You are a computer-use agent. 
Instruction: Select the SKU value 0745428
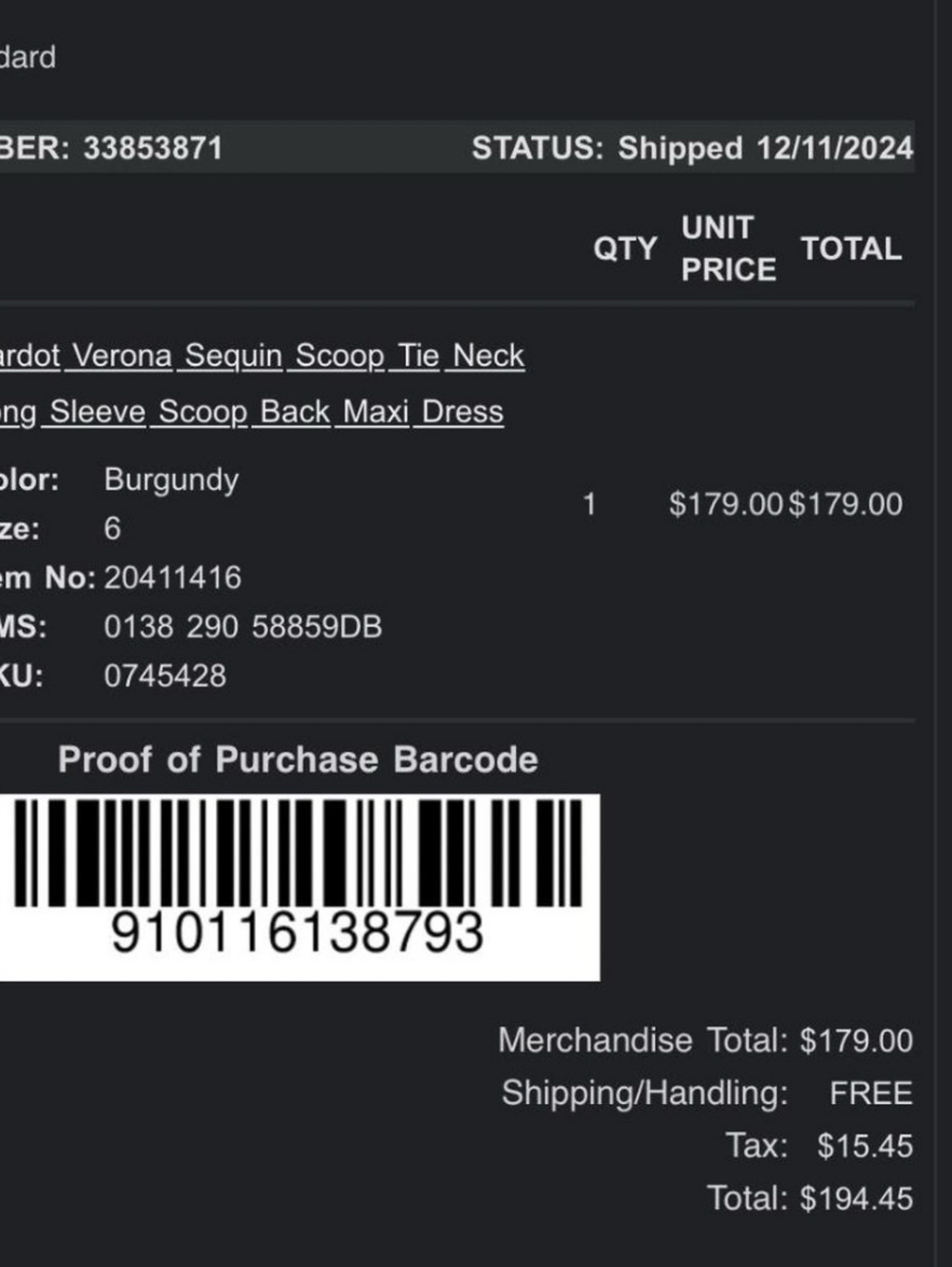tap(165, 676)
